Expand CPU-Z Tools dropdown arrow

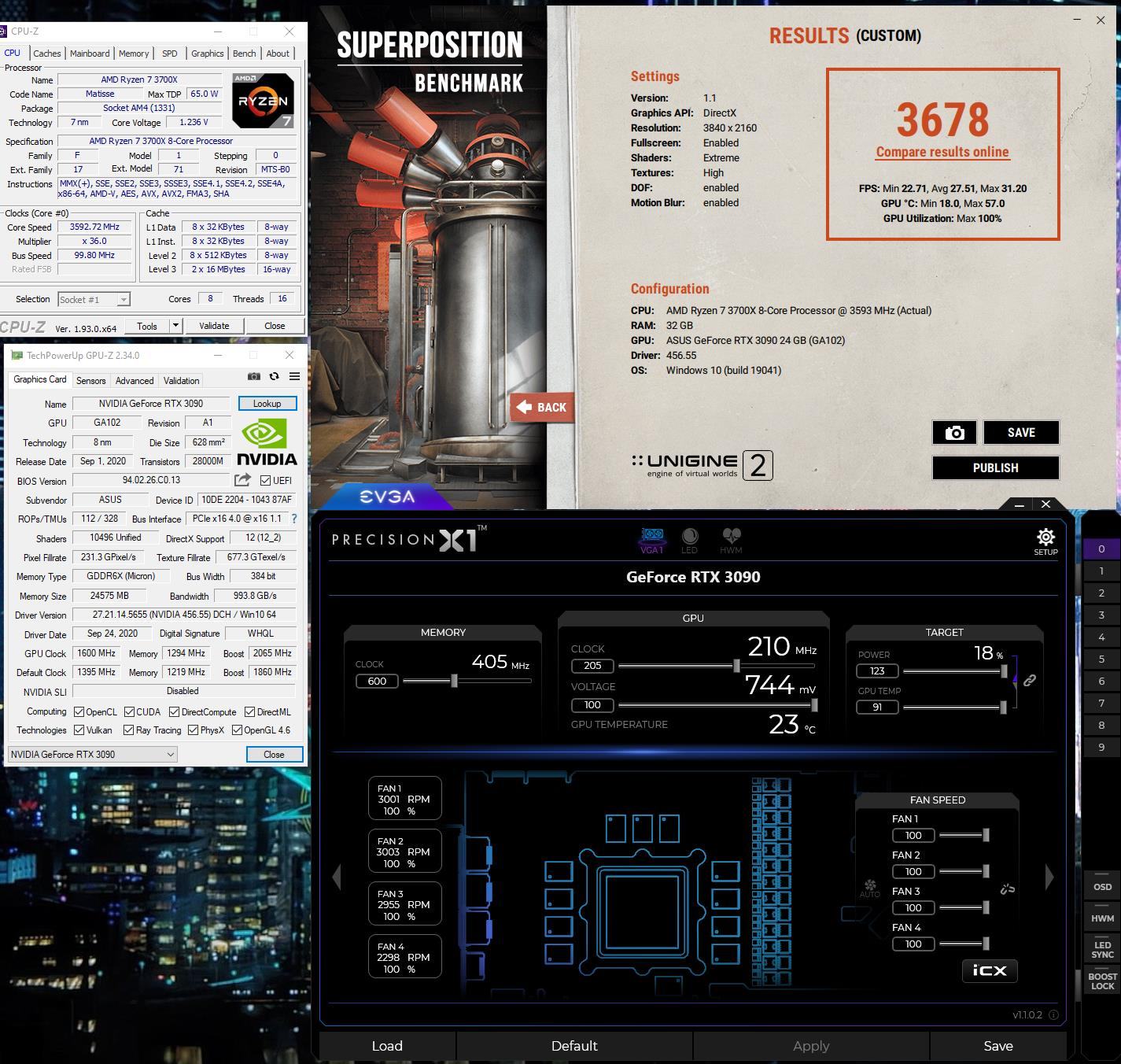[175, 326]
